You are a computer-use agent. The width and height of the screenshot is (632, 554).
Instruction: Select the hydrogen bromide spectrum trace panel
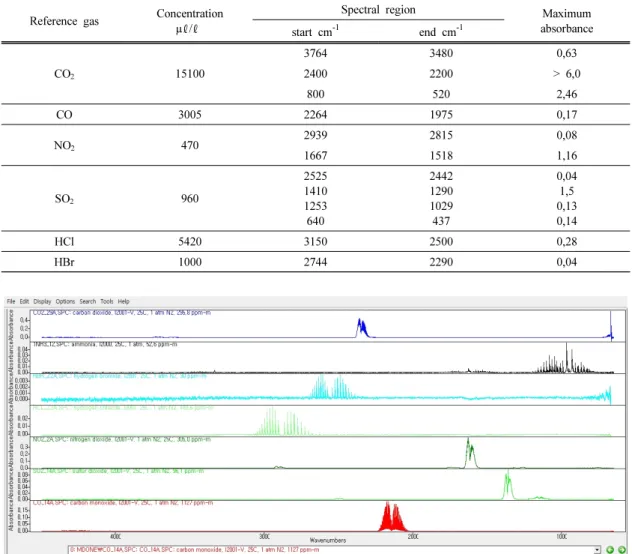tap(328, 389)
